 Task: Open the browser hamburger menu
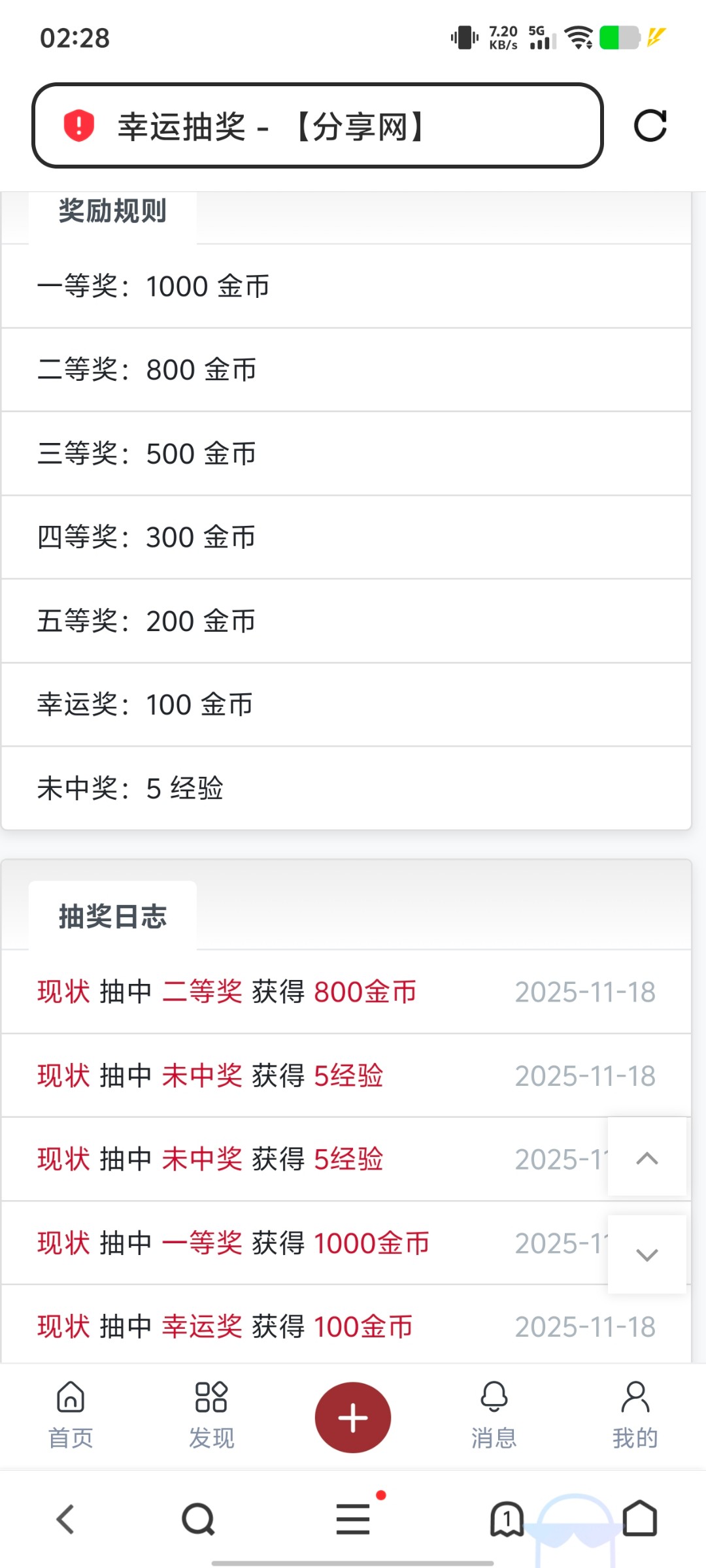[x=353, y=1519]
